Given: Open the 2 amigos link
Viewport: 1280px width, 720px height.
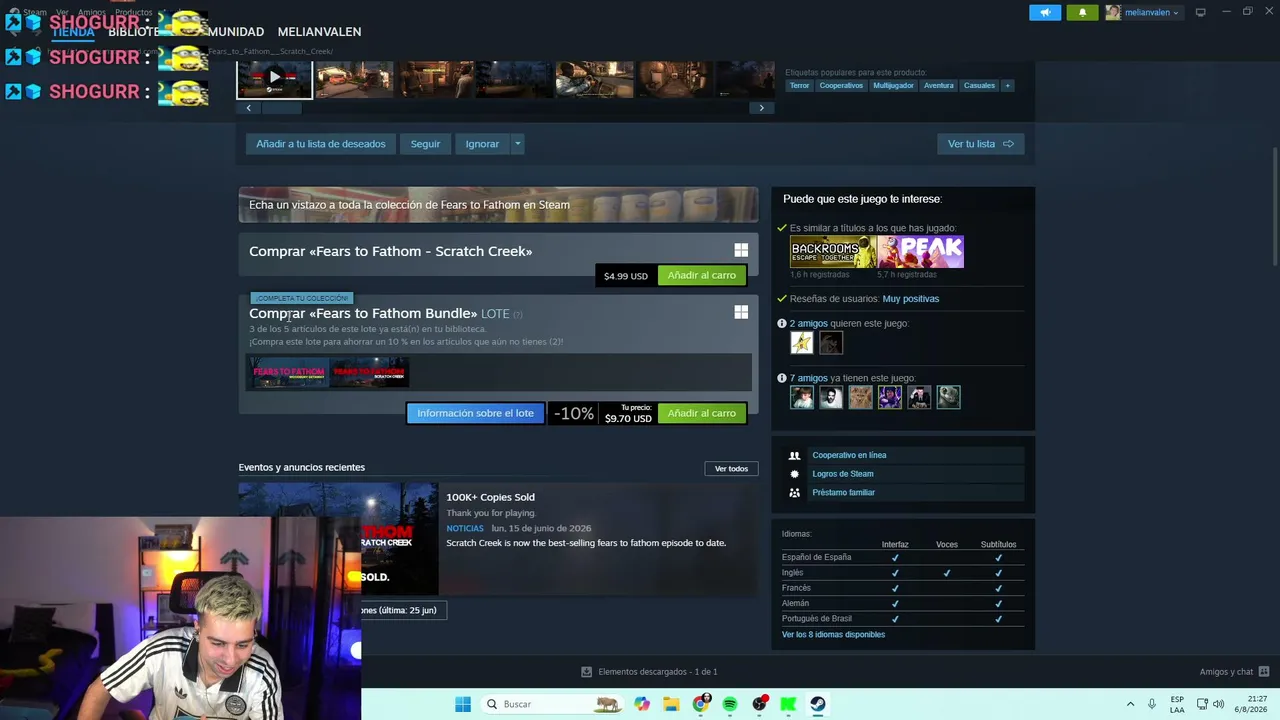Looking at the screenshot, I should click(x=808, y=324).
